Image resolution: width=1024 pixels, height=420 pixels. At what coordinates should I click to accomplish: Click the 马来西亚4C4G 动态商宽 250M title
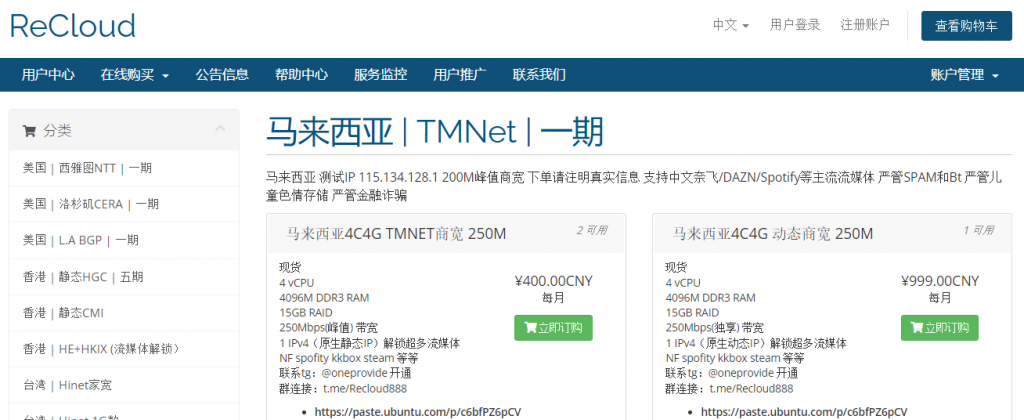pyautogui.click(x=773, y=234)
